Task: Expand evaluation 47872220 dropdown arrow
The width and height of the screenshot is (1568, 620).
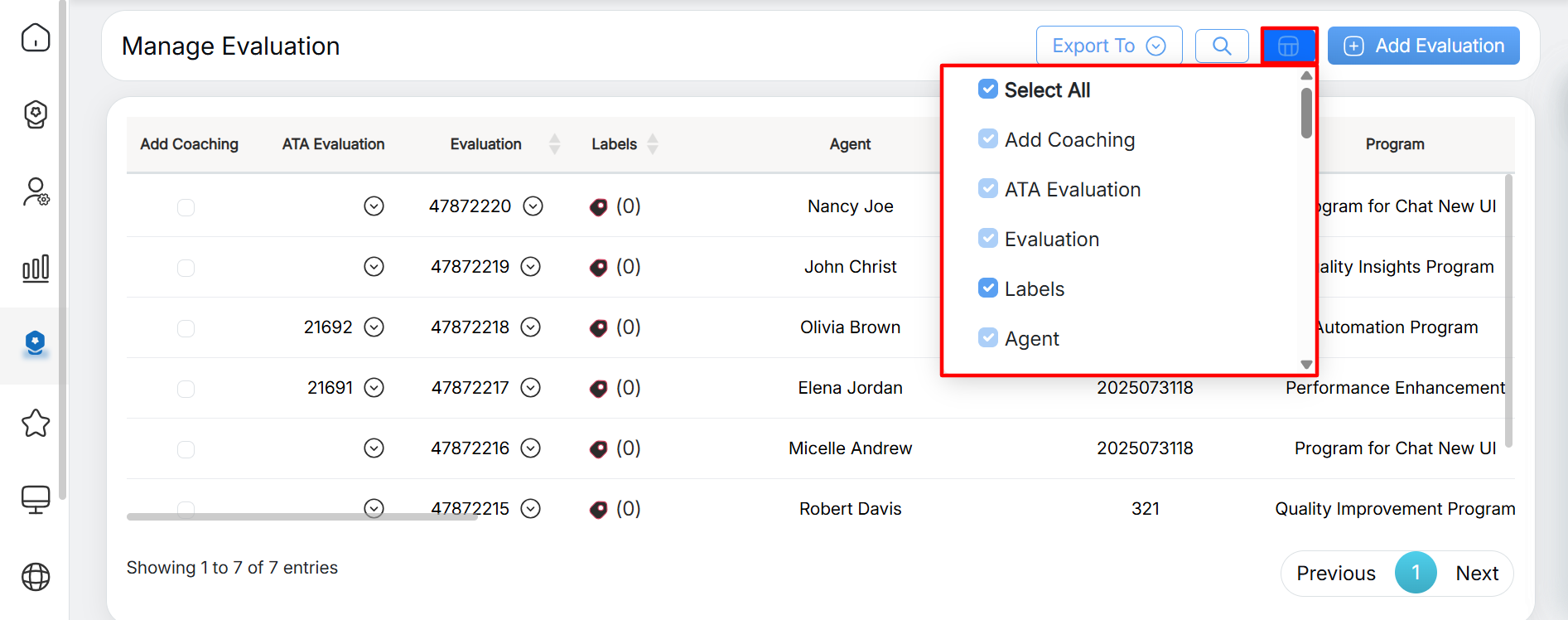Action: tap(533, 206)
